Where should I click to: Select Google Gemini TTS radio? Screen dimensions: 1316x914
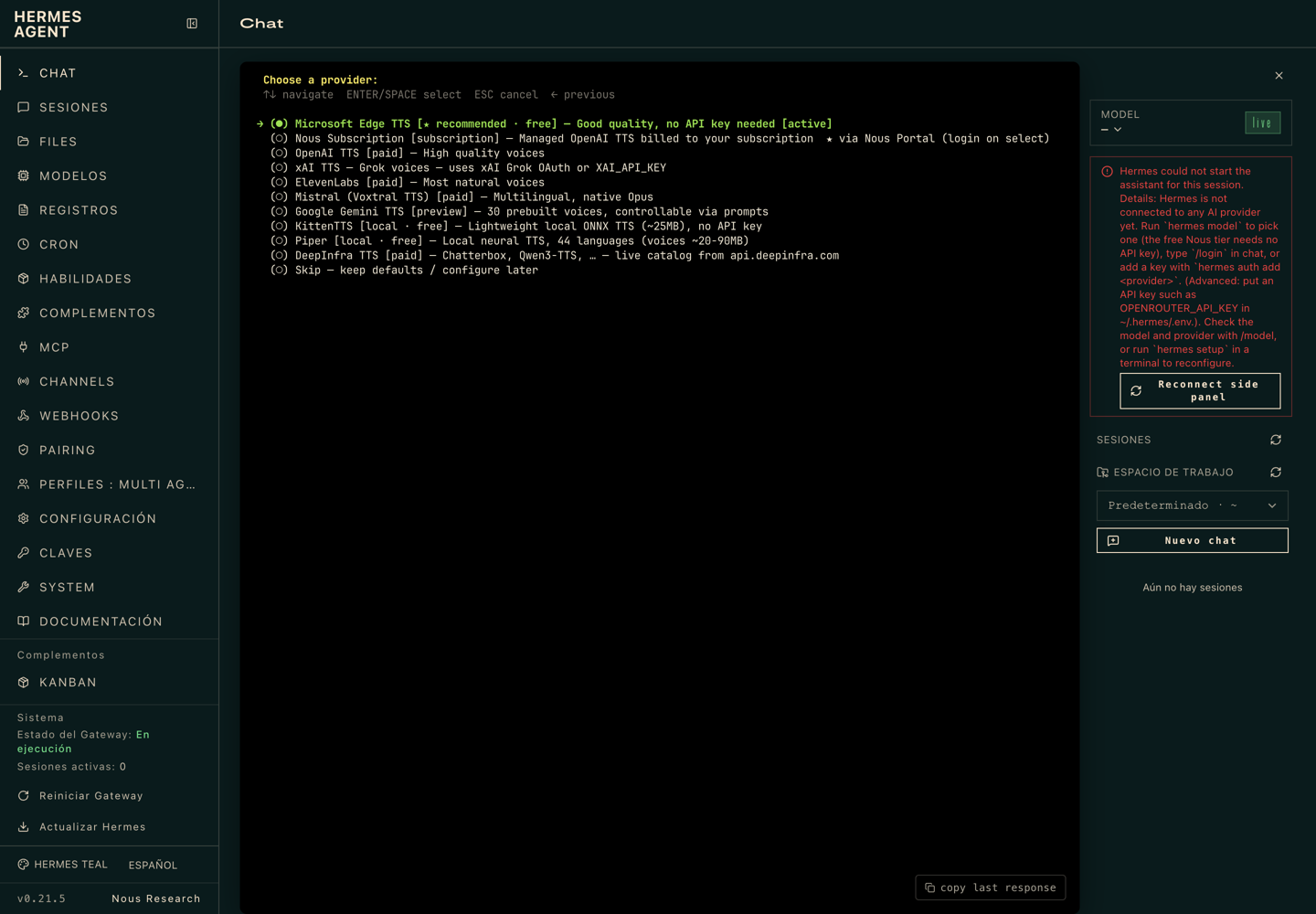(x=280, y=212)
